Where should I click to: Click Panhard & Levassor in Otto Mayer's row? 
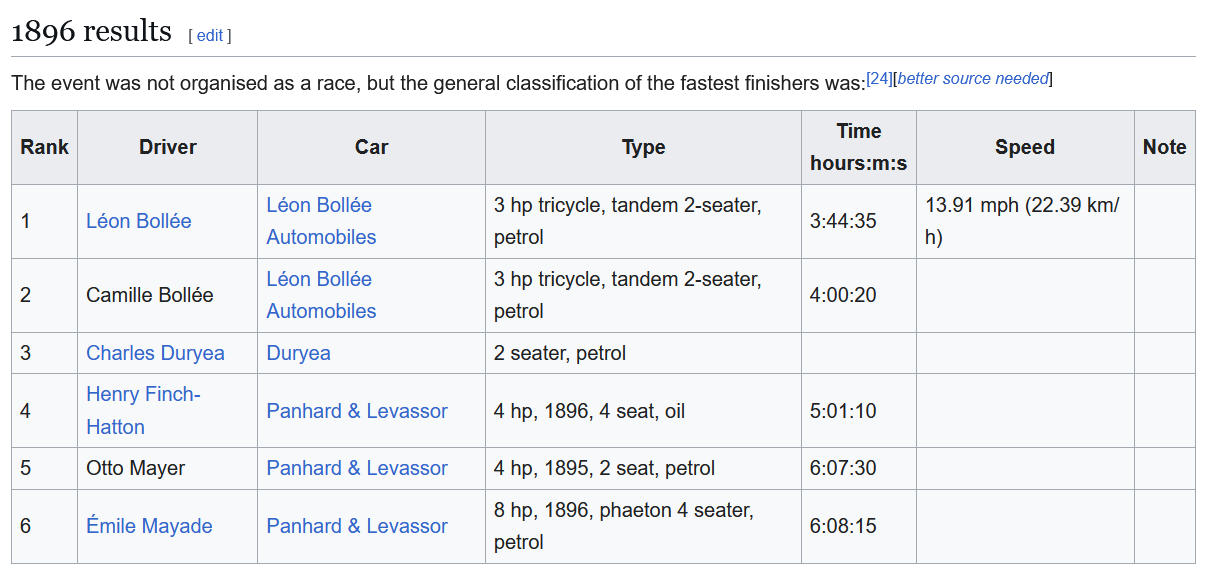coord(356,468)
